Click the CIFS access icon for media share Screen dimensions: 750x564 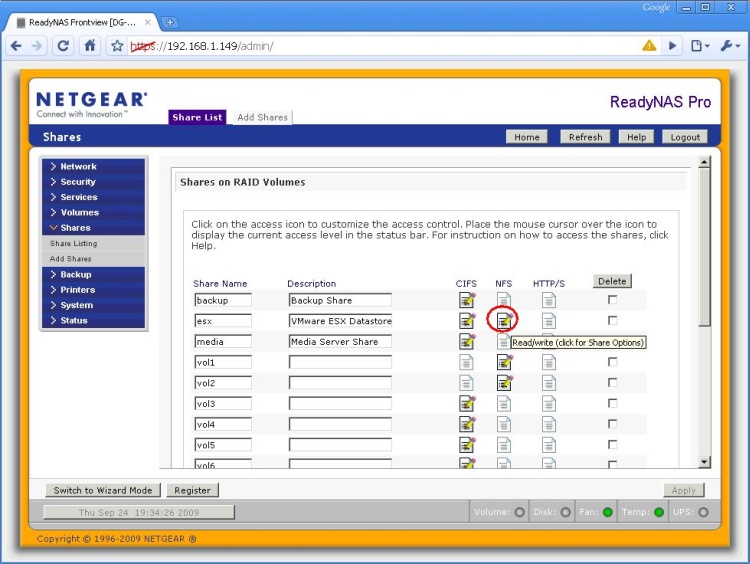tap(467, 341)
